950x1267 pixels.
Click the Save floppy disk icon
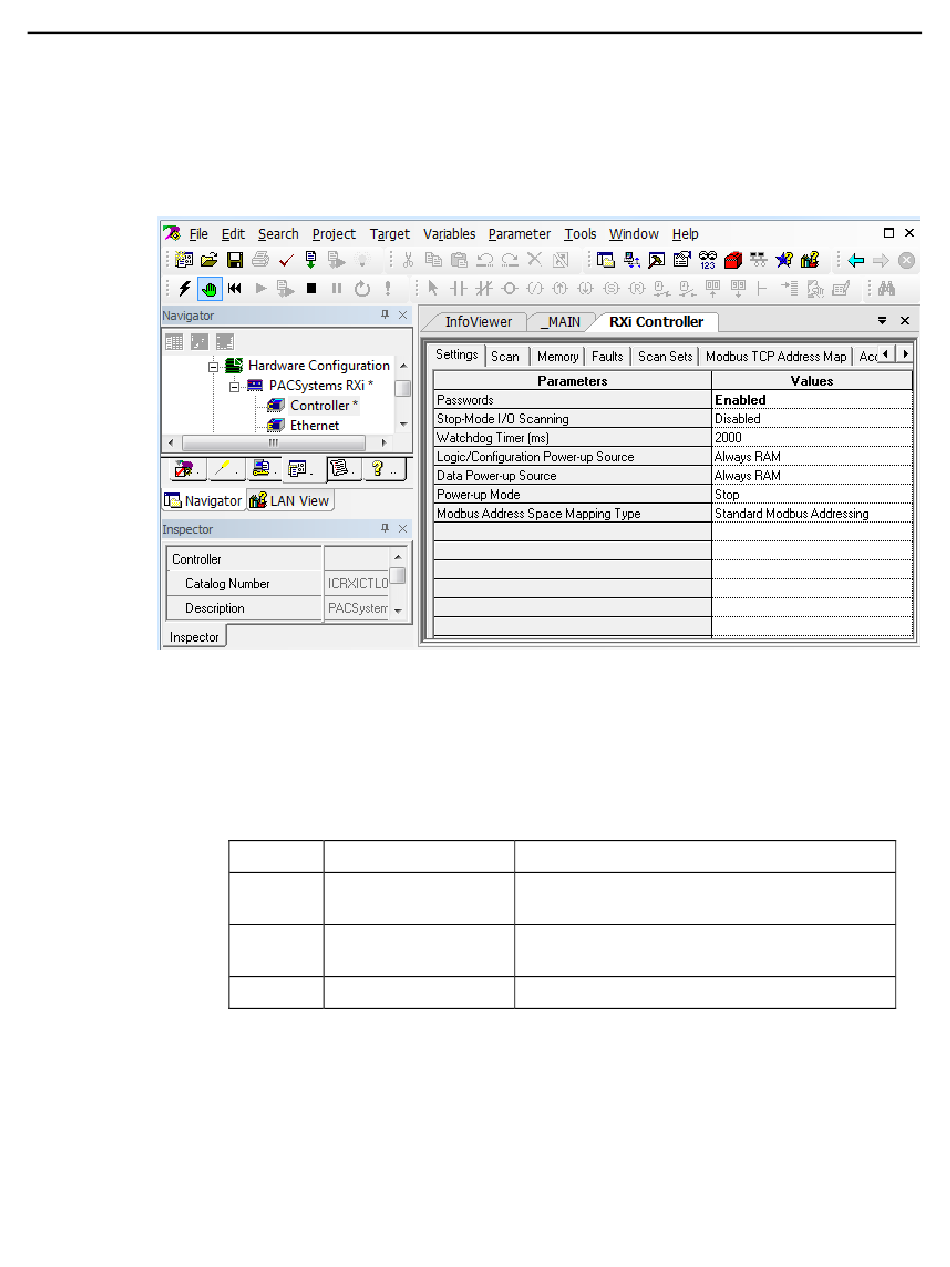tap(235, 260)
